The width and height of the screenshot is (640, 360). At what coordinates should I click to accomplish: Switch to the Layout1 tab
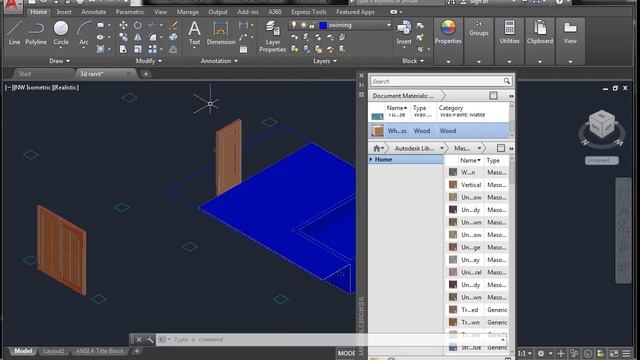pyautogui.click(x=53, y=351)
